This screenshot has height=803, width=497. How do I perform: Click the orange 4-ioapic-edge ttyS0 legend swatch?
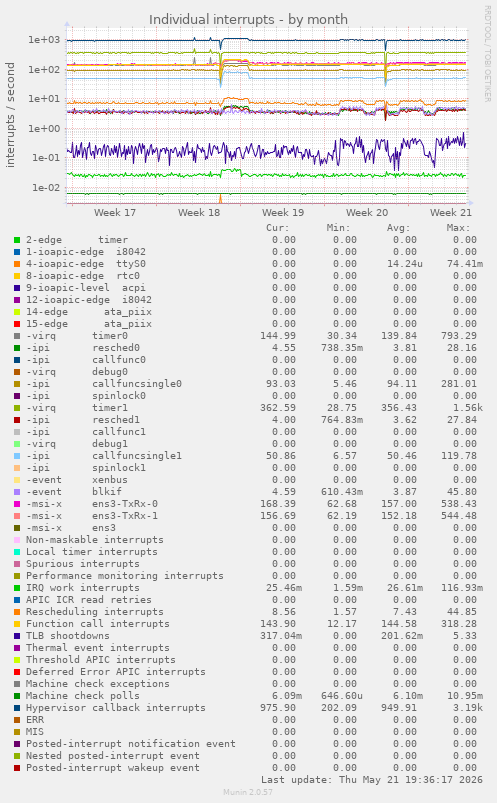(17, 264)
